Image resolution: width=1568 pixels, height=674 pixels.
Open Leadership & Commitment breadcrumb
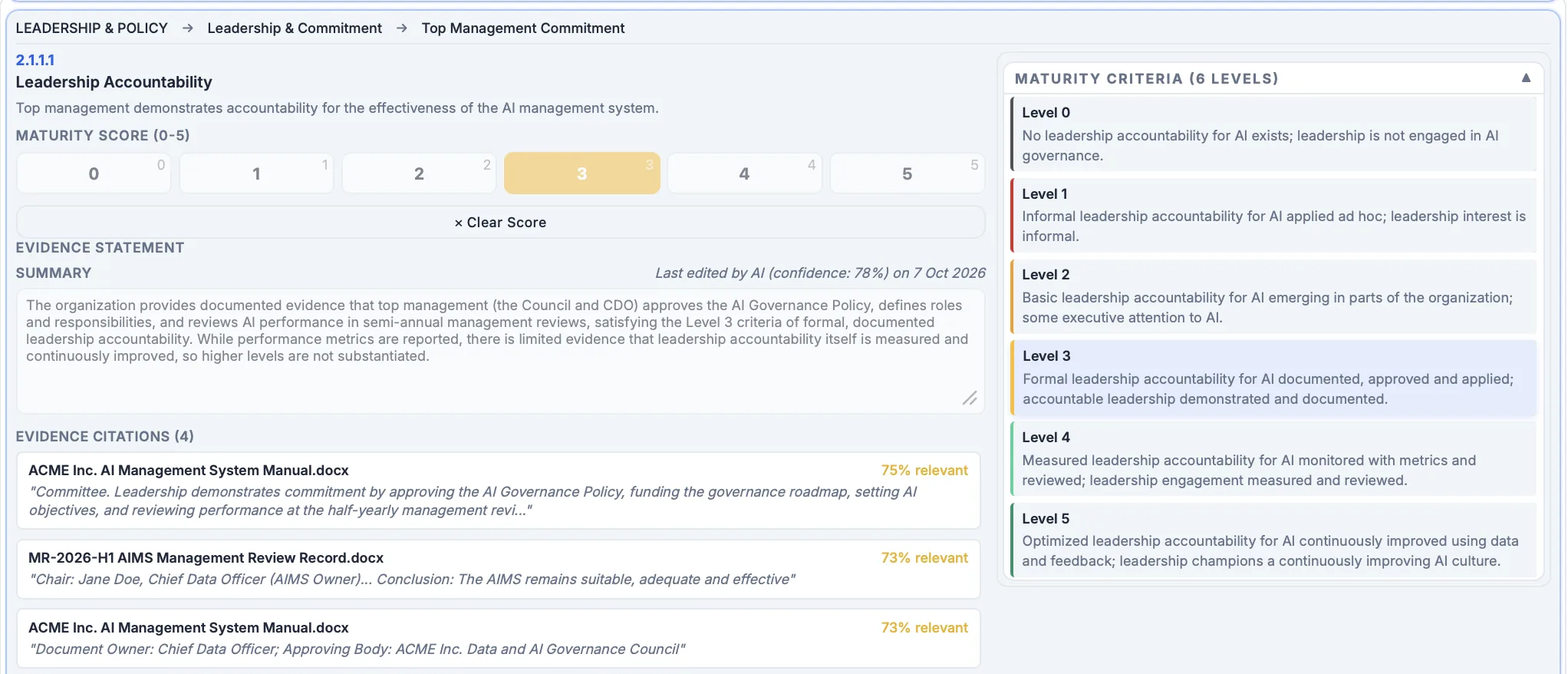pos(295,28)
